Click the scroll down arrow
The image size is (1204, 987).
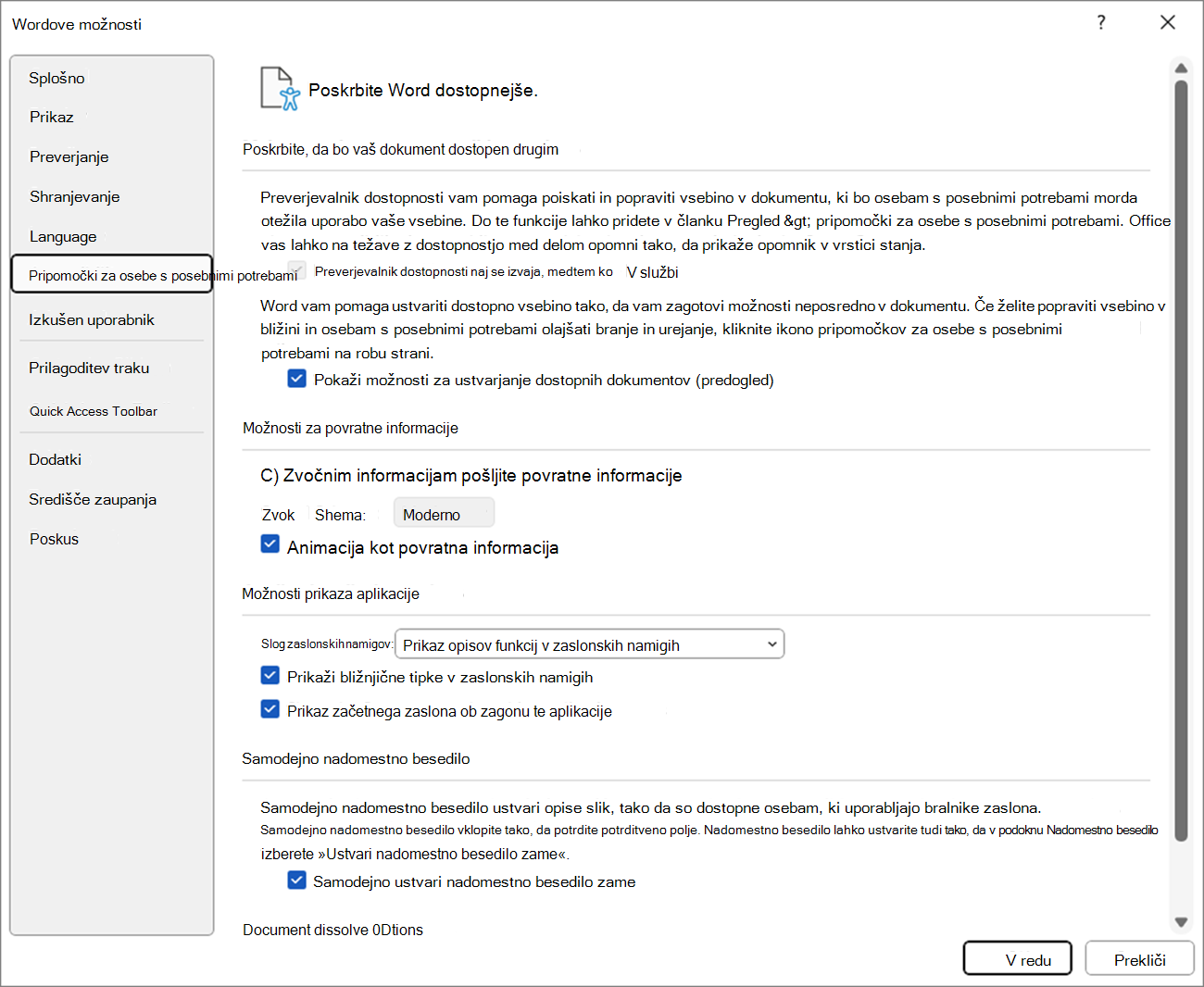[1181, 922]
